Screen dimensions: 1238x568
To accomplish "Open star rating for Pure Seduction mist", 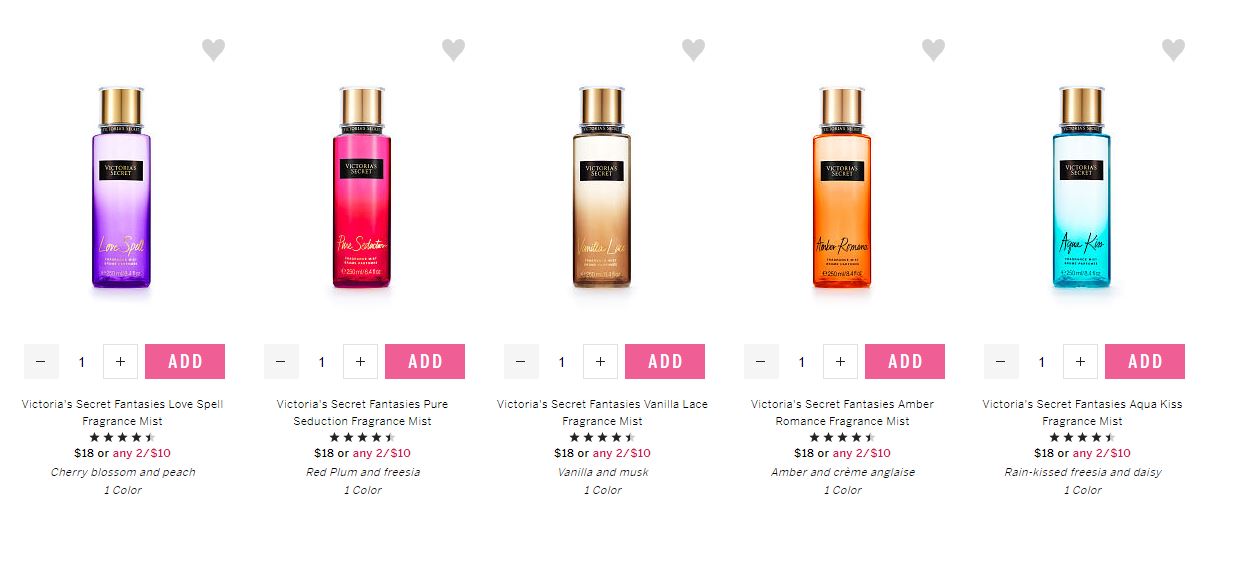I will click(362, 437).
